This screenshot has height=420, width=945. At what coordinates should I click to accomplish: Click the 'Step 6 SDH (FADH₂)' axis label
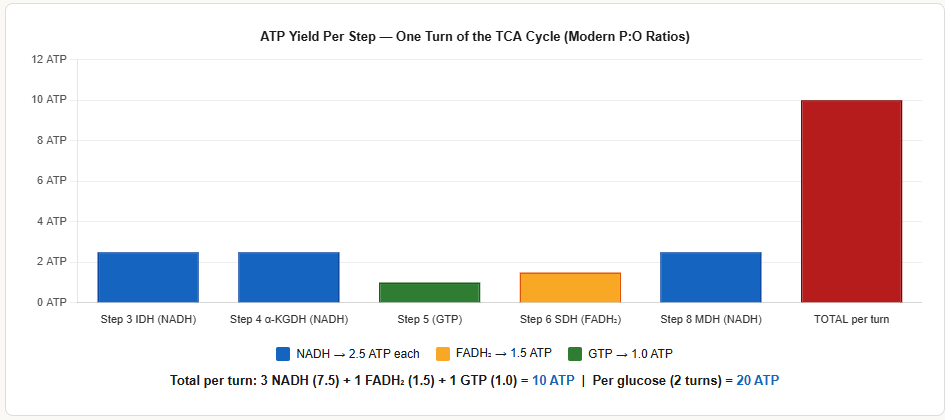click(x=570, y=320)
